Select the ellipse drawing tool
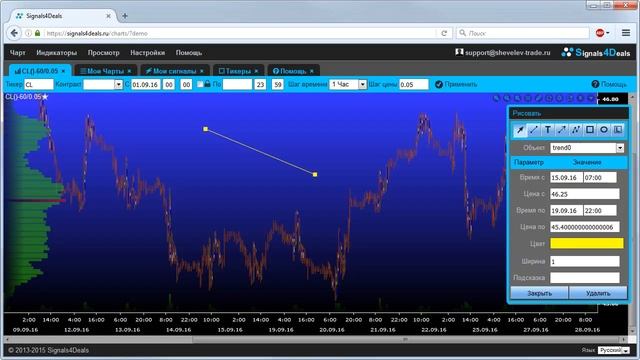Screen dimensions: 640x360 (x=604, y=130)
